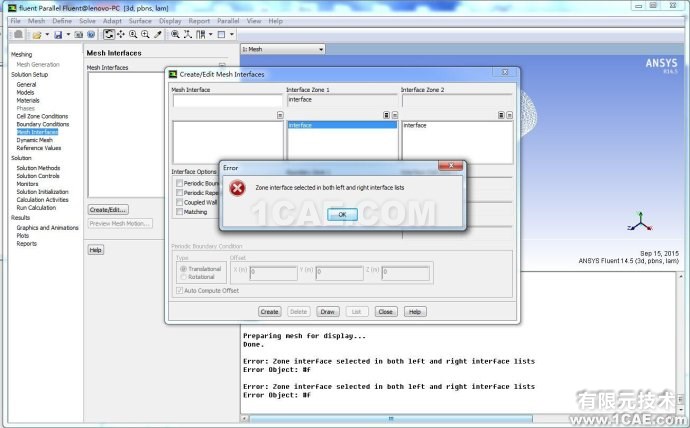Select the Translational radio button

click(184, 269)
